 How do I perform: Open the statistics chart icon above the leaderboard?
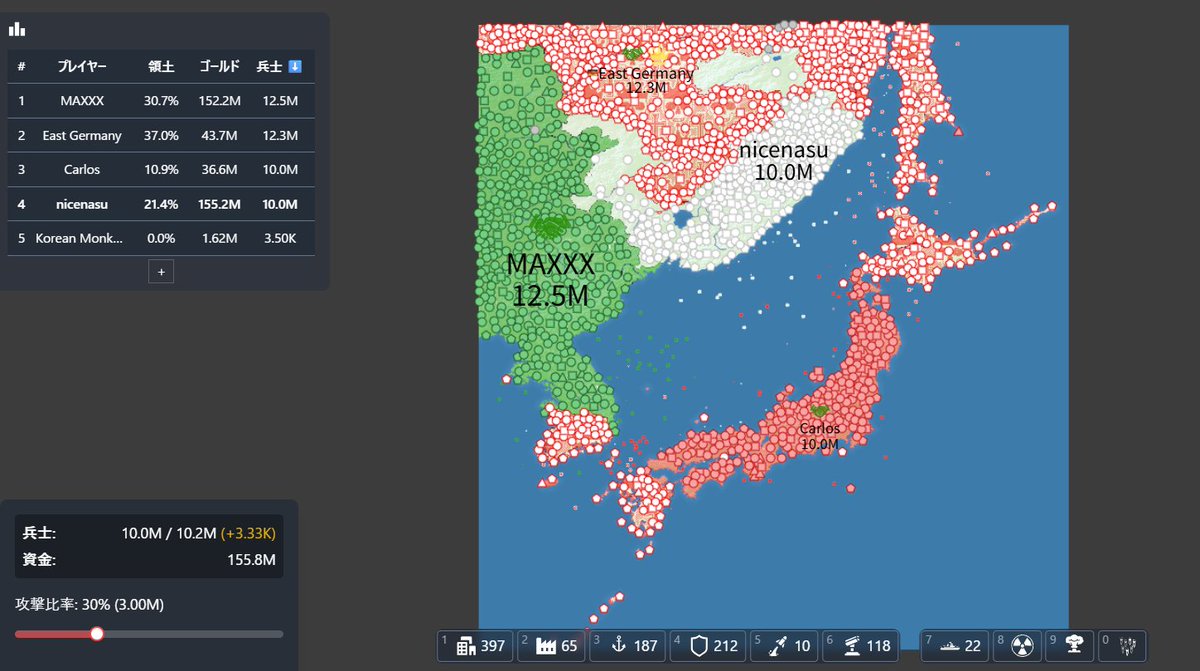point(19,29)
